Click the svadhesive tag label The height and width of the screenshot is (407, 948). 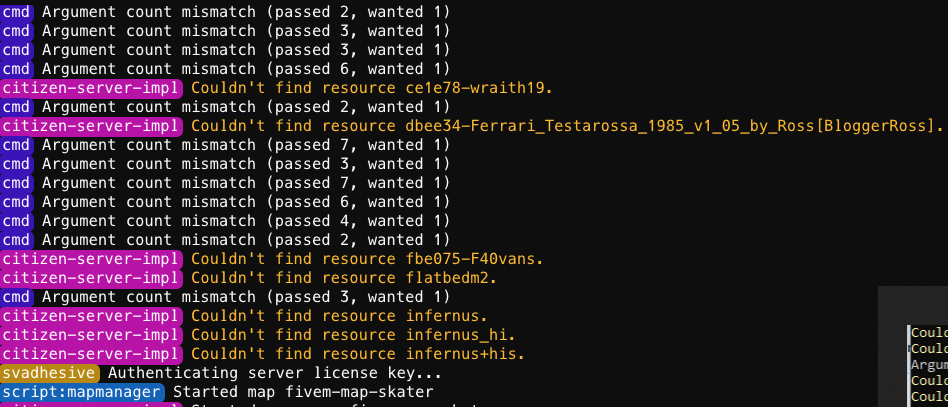tap(49, 373)
